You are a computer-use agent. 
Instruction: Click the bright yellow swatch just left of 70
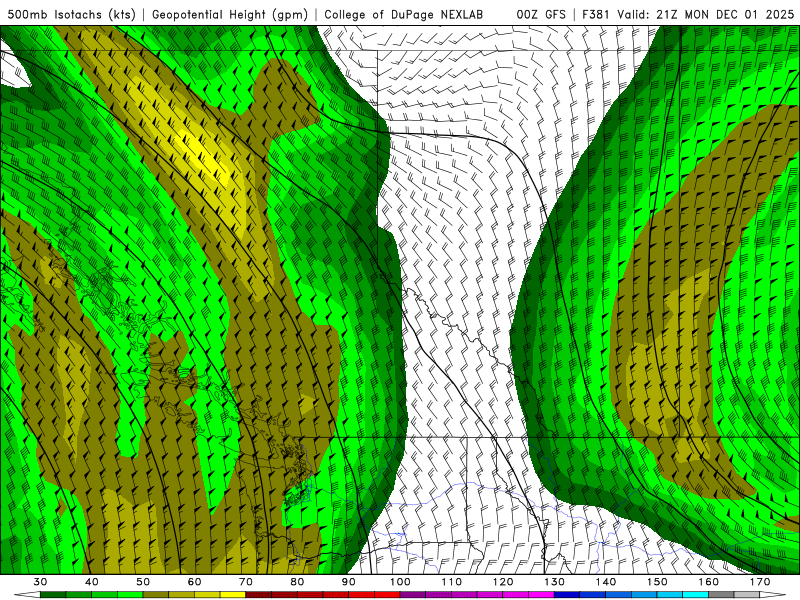click(233, 594)
